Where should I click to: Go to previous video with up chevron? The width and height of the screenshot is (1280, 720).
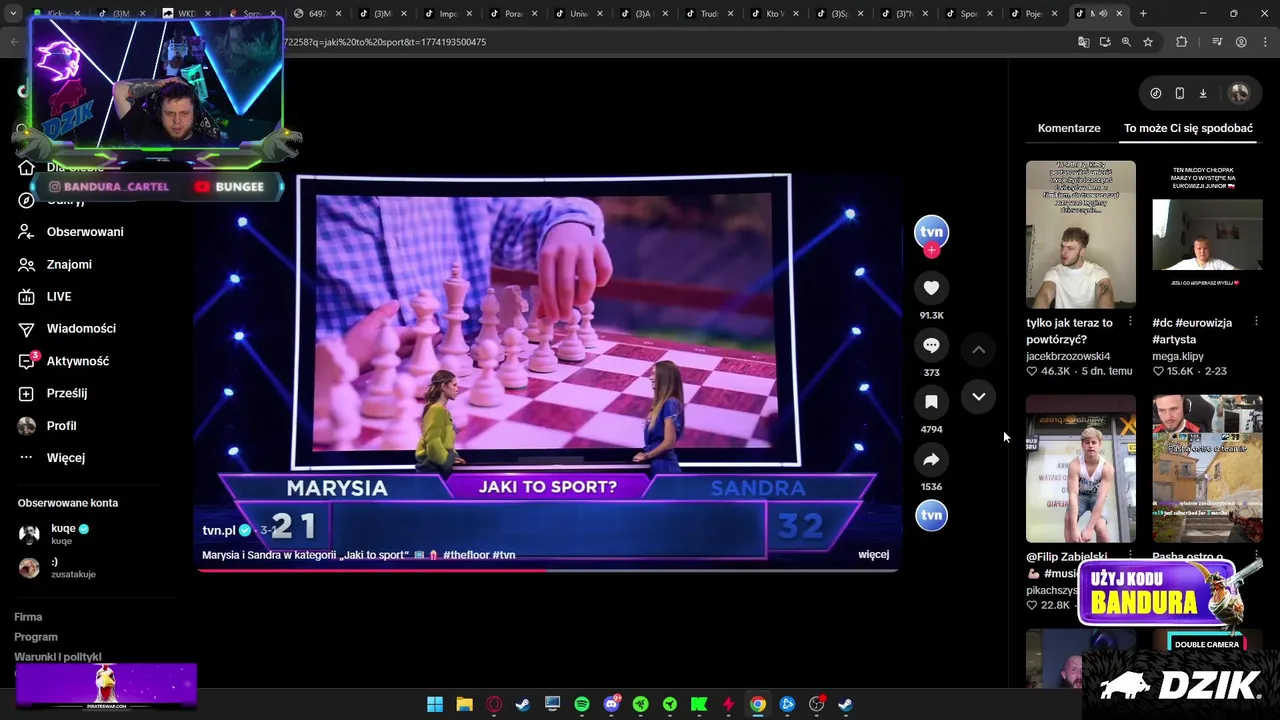click(x=979, y=349)
